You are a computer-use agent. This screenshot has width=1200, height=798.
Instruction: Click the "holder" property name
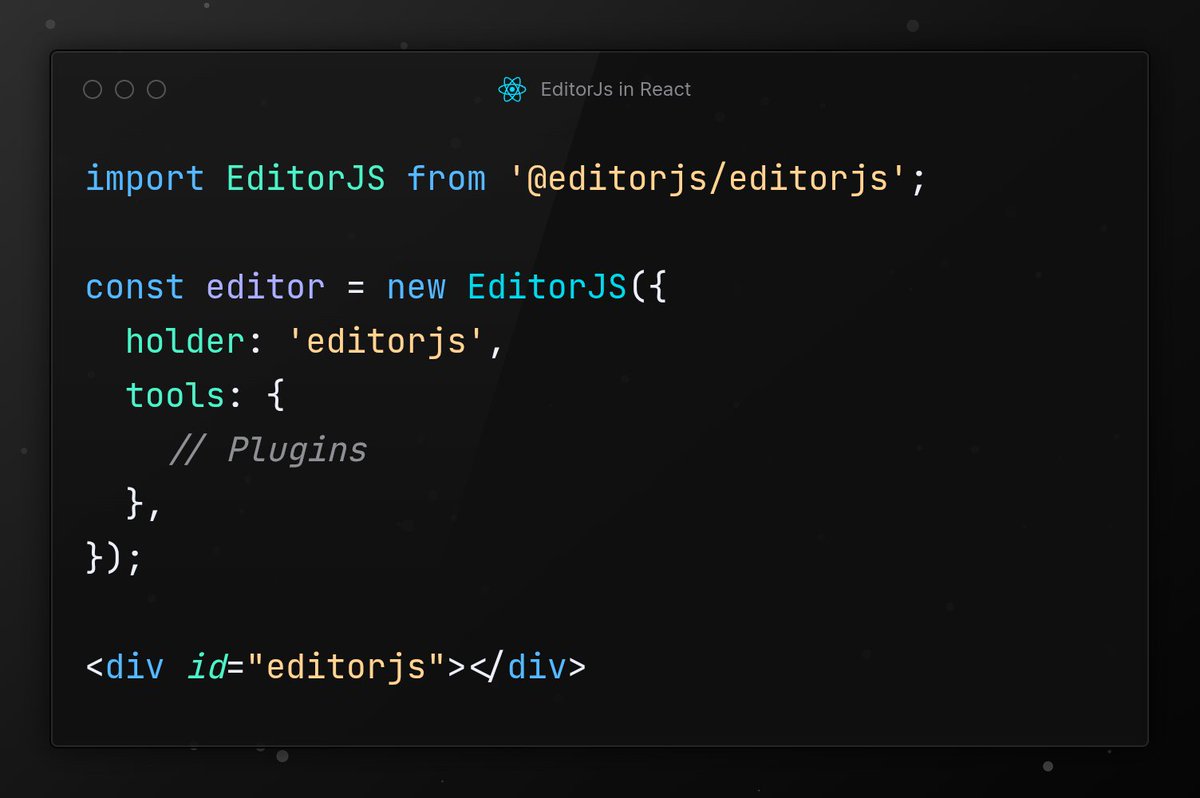(x=185, y=342)
